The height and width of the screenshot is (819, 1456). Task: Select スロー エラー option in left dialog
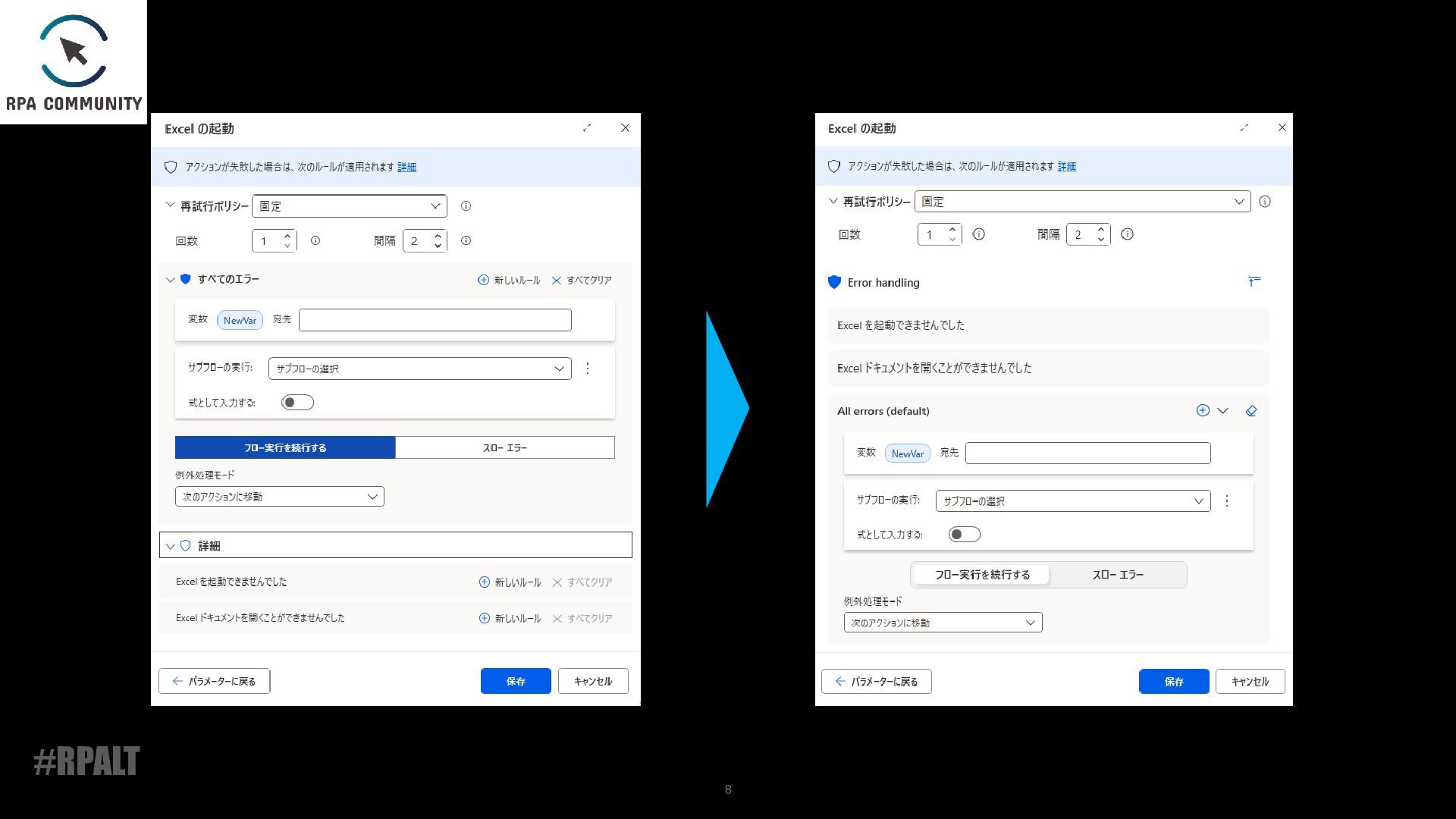coord(504,448)
